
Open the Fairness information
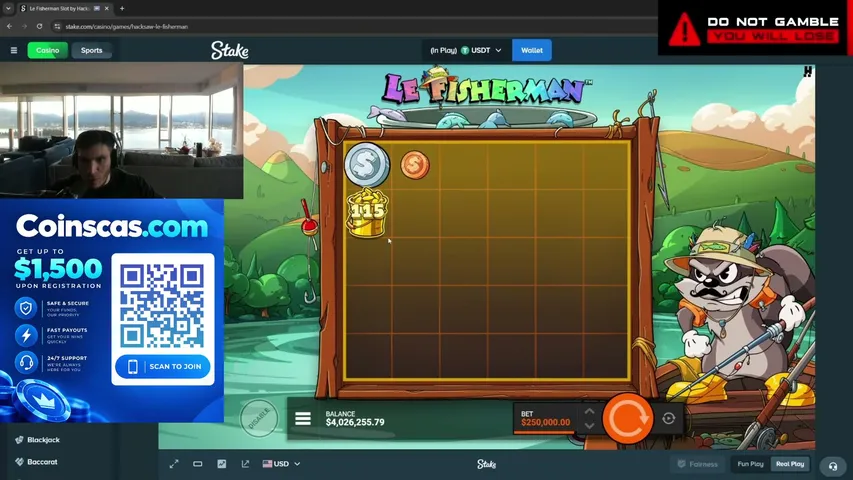point(697,464)
